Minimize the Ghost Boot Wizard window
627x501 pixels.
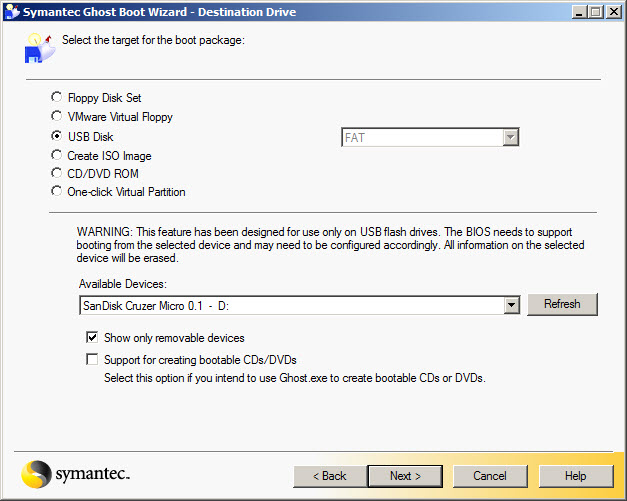[579, 12]
